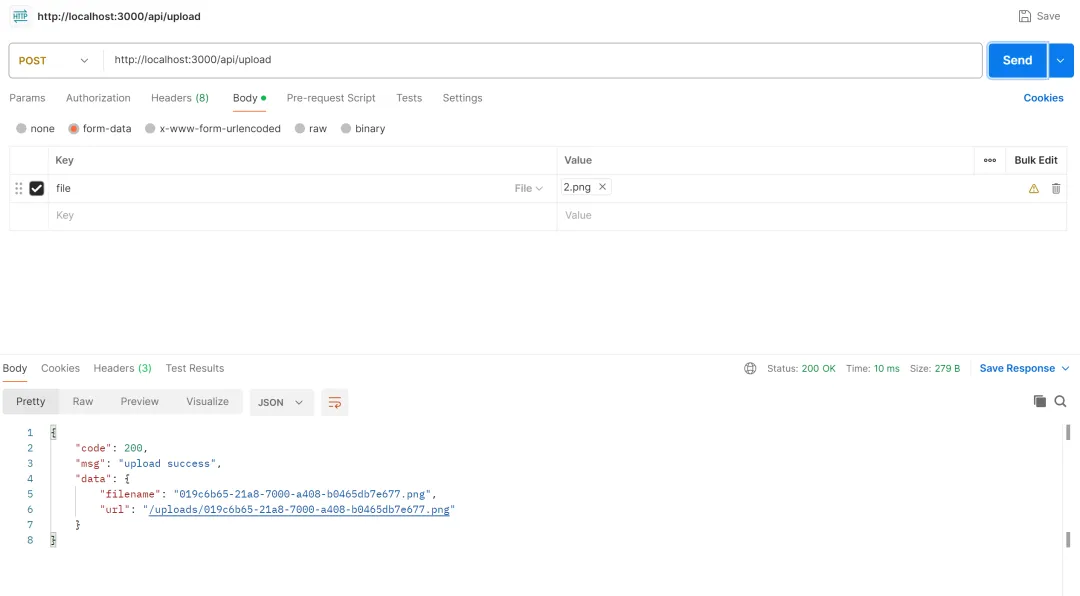Viewport: 1080px width, 596px height.
Task: Select the binary body type radio
Action: [x=346, y=128]
